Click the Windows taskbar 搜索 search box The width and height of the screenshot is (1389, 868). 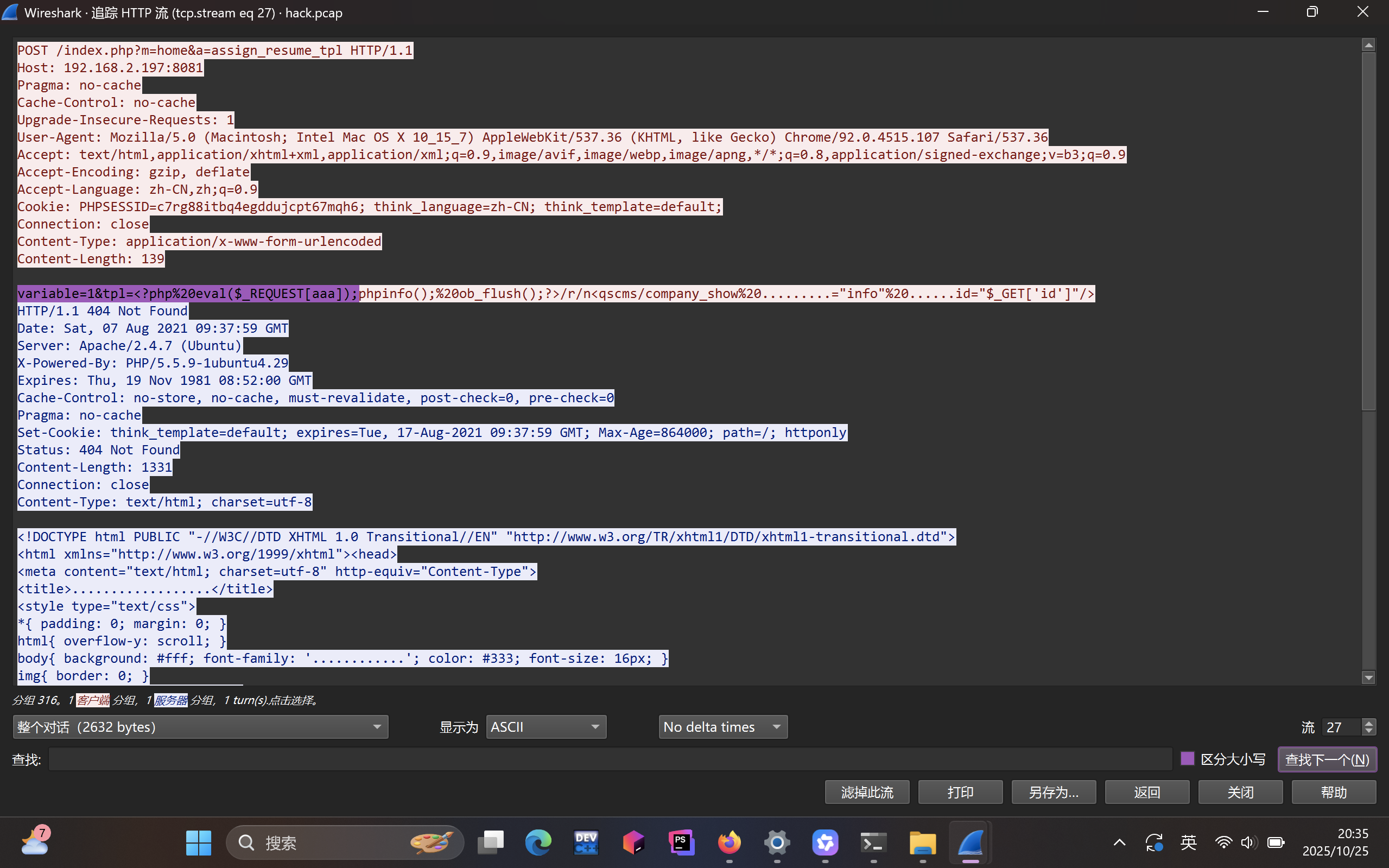(344, 842)
